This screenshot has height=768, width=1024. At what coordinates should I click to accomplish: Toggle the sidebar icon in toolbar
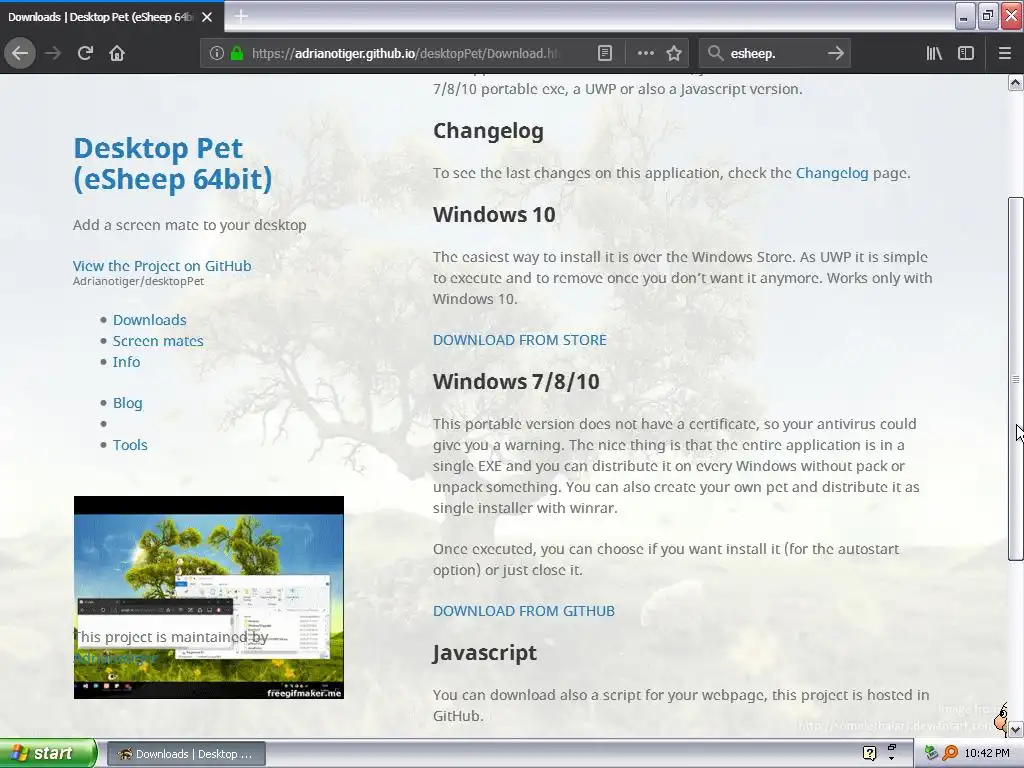[x=966, y=54]
